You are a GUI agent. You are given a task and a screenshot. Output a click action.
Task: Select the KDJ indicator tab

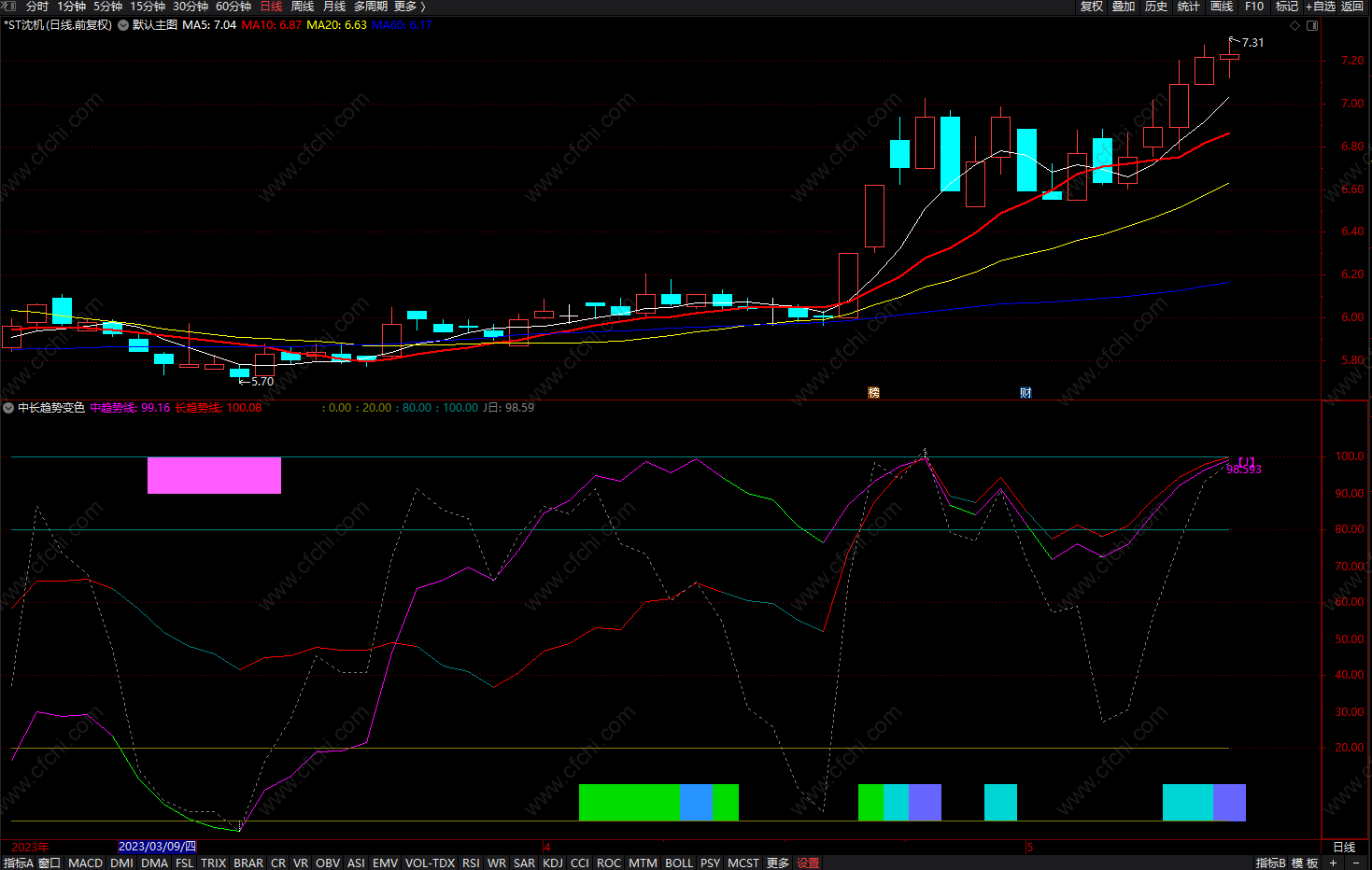(552, 863)
